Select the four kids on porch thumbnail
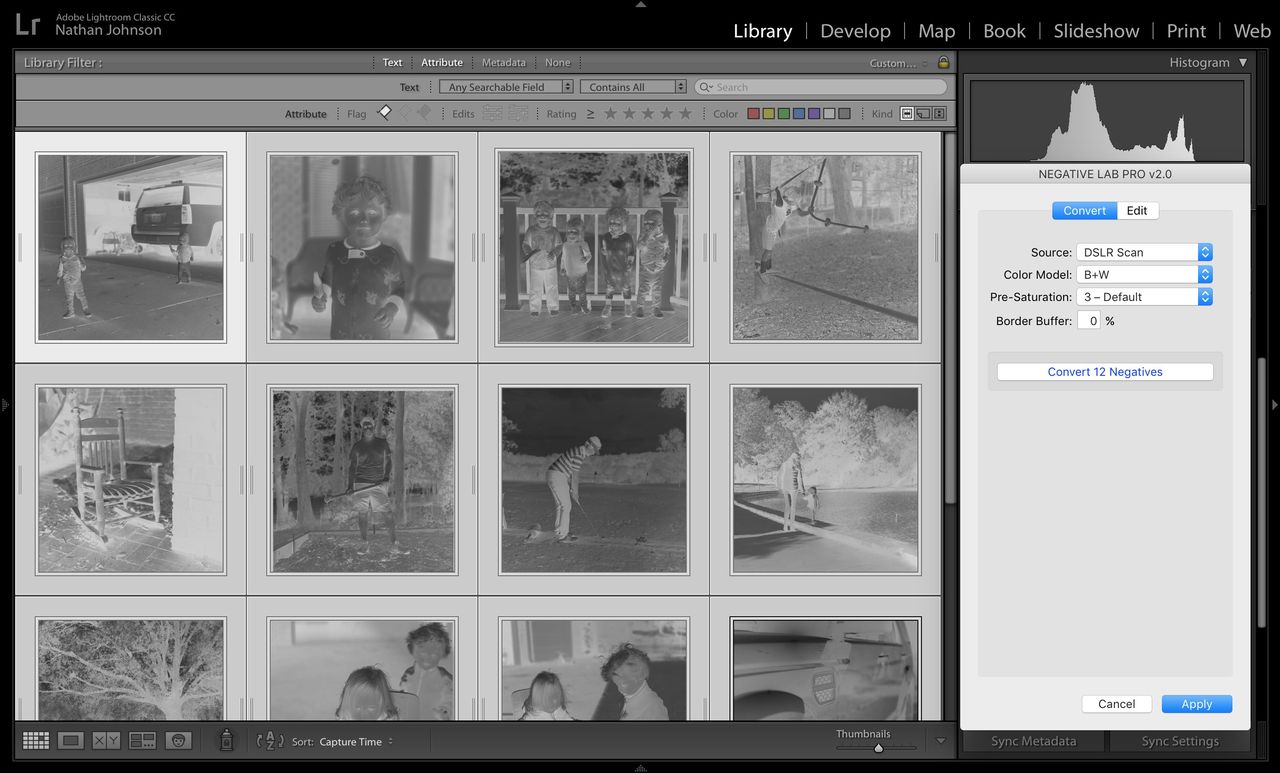Screen dimensions: 1280x773 point(594,247)
